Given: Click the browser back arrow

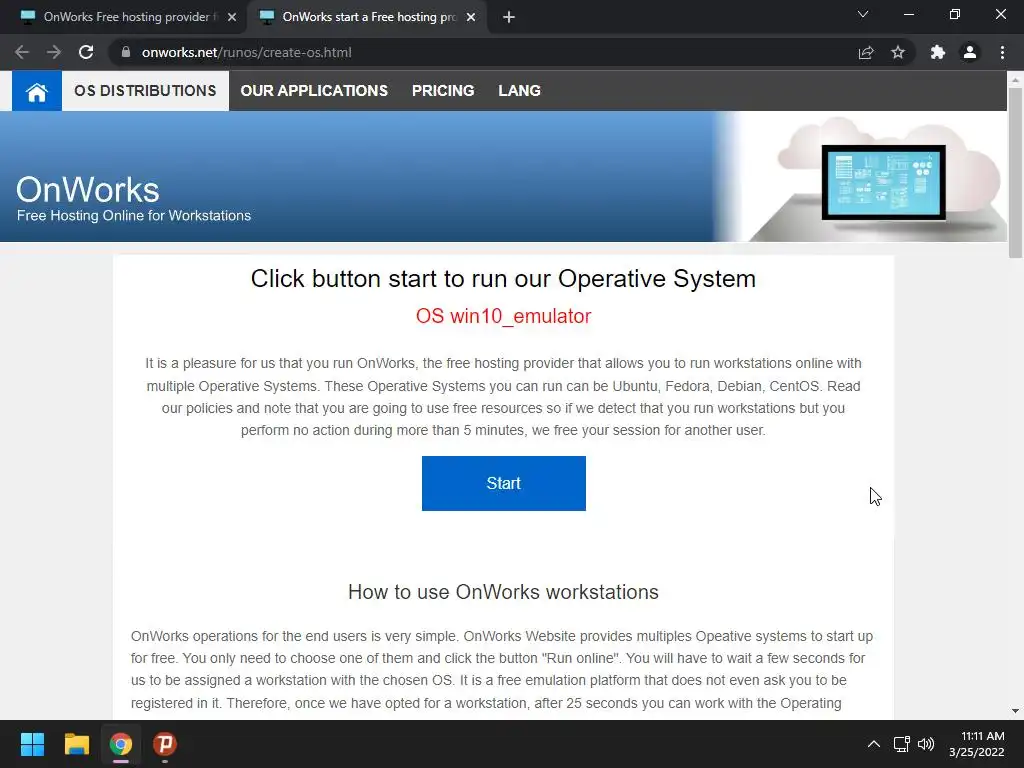Looking at the screenshot, I should (x=22, y=52).
